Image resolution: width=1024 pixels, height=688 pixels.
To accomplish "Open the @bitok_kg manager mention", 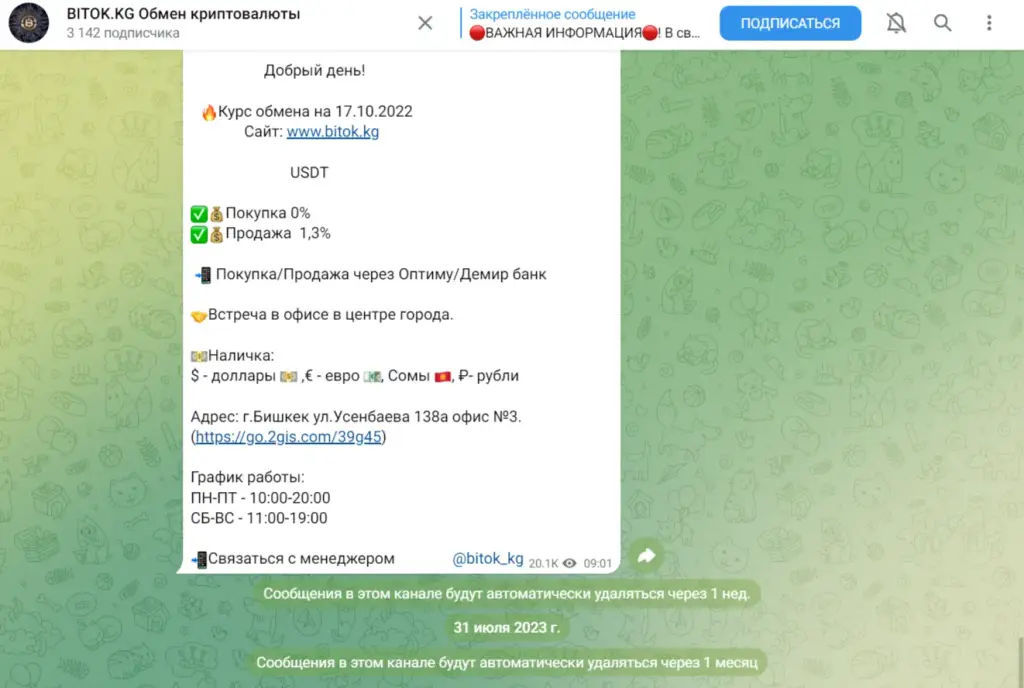I will pyautogui.click(x=488, y=559).
